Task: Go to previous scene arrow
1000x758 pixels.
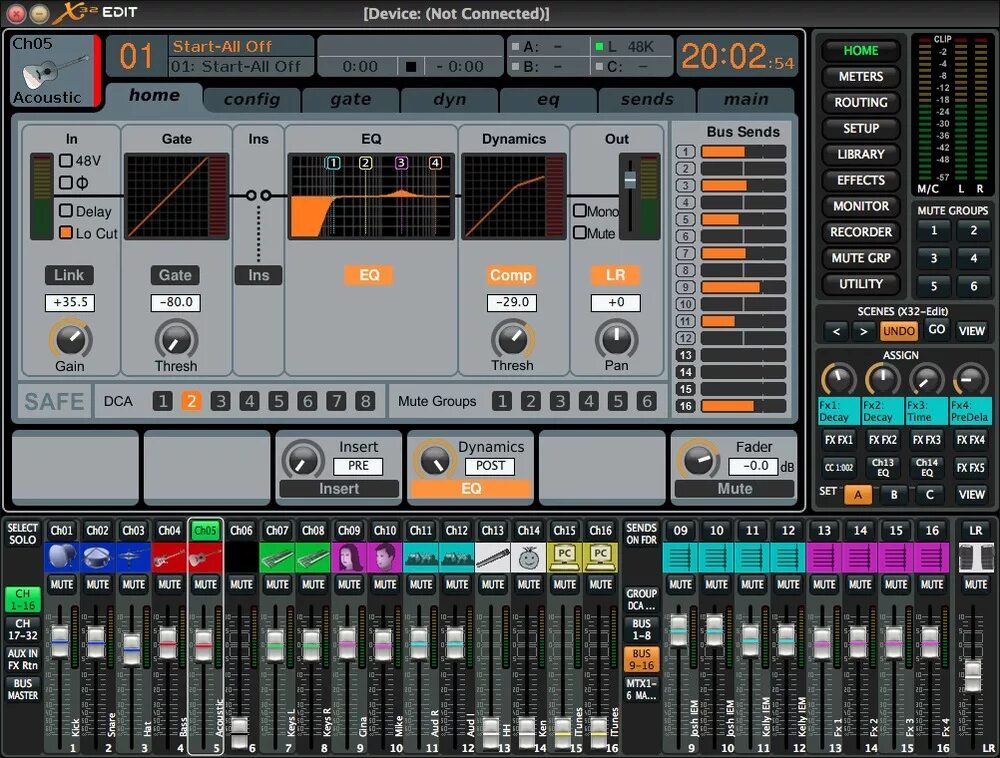Action: point(836,331)
